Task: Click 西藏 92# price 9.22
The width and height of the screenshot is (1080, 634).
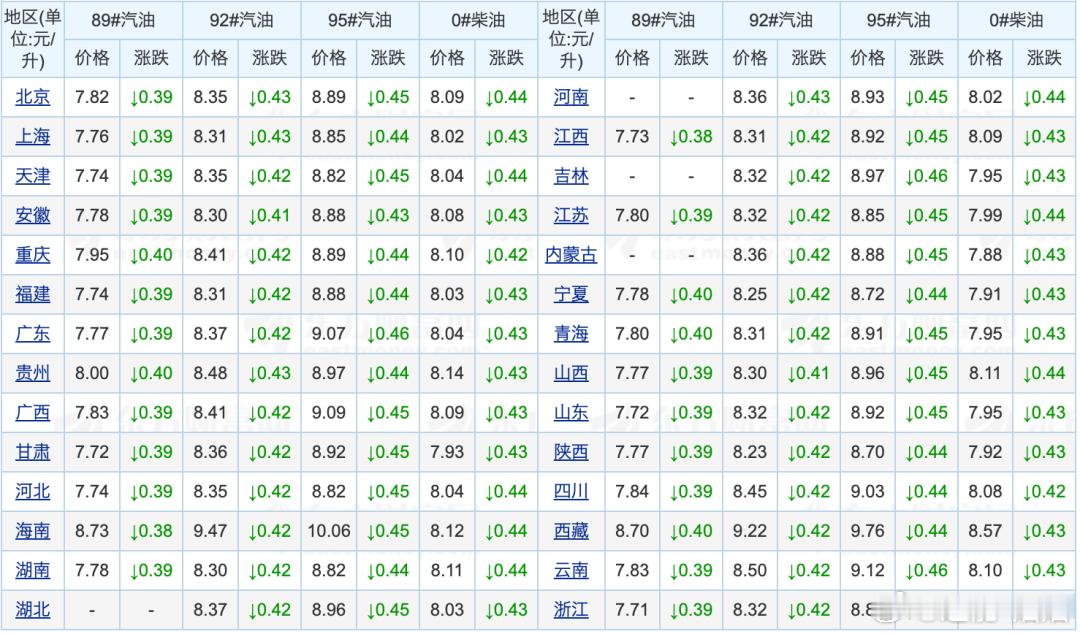Action: tap(749, 531)
